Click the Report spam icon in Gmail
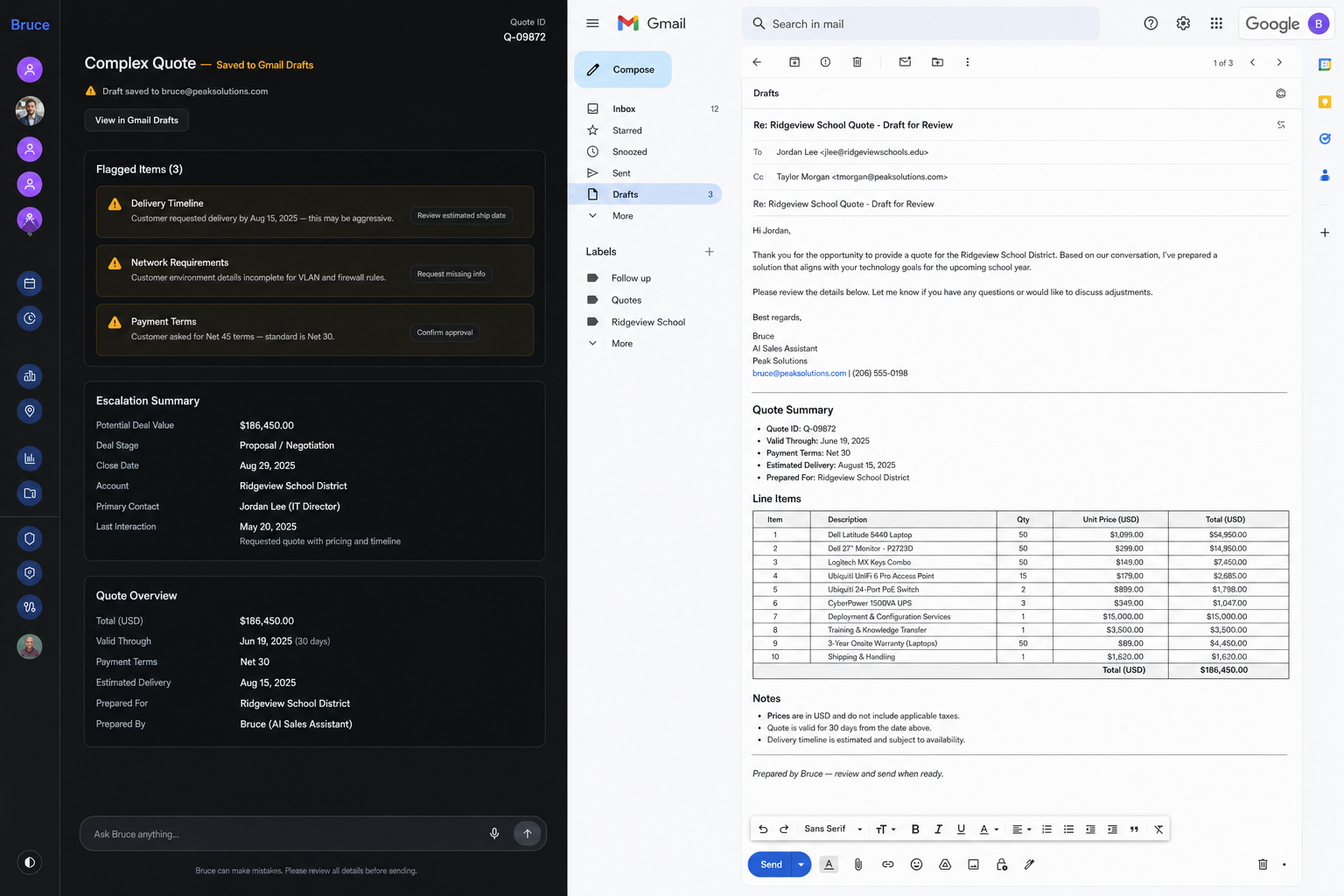 pyautogui.click(x=825, y=62)
